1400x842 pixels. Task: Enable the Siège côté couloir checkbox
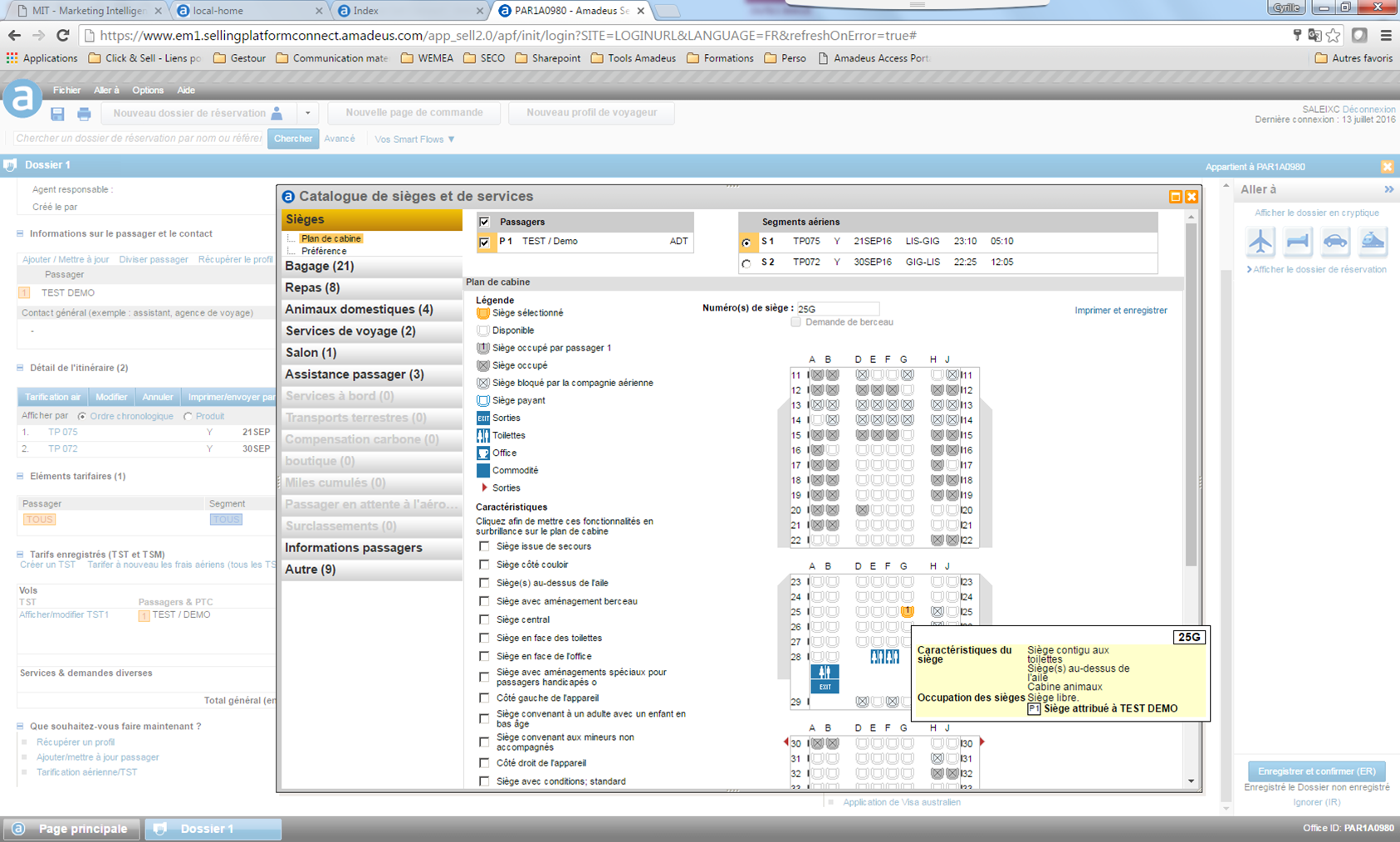point(484,565)
